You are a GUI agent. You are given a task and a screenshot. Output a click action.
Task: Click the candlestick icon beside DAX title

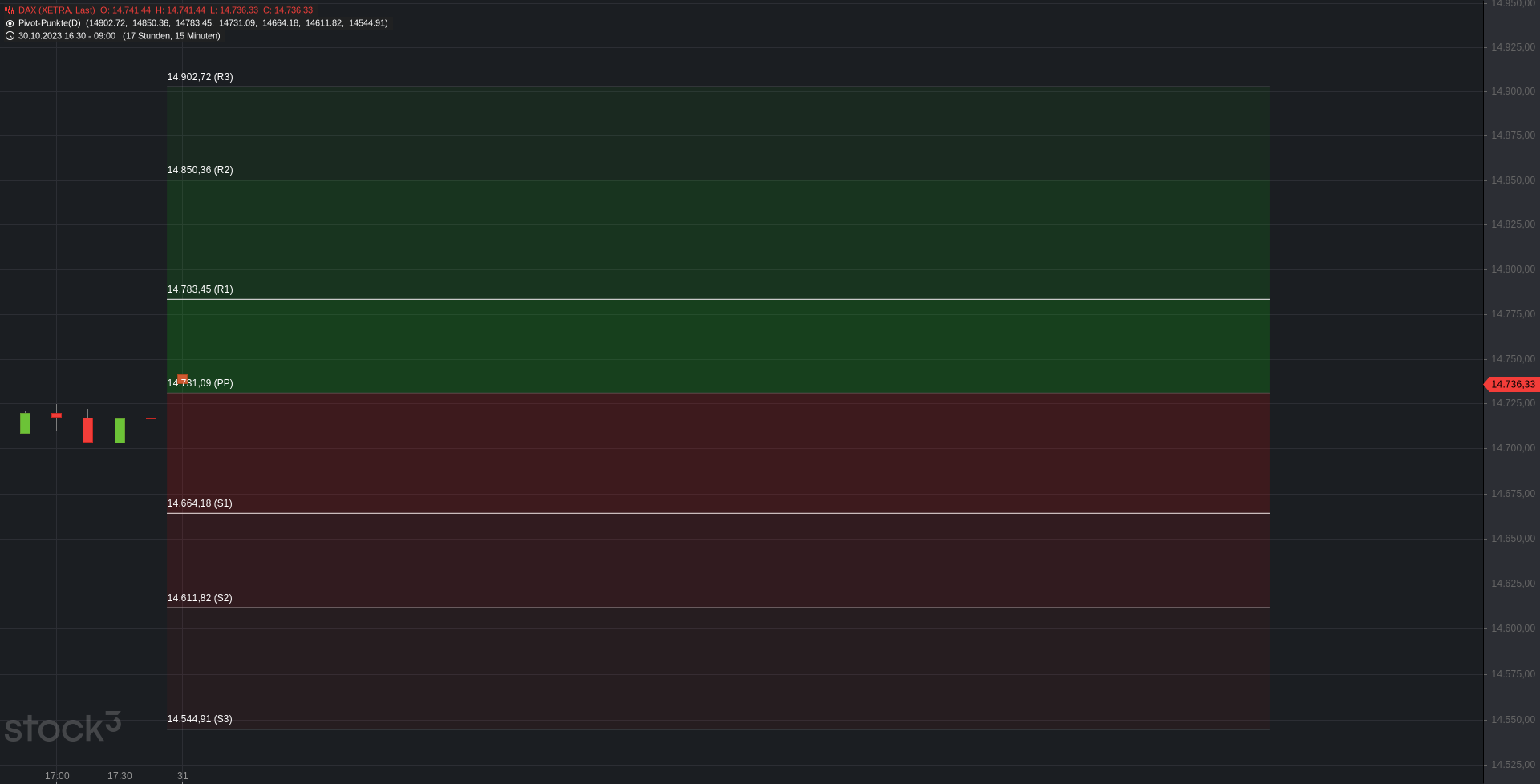[10, 10]
